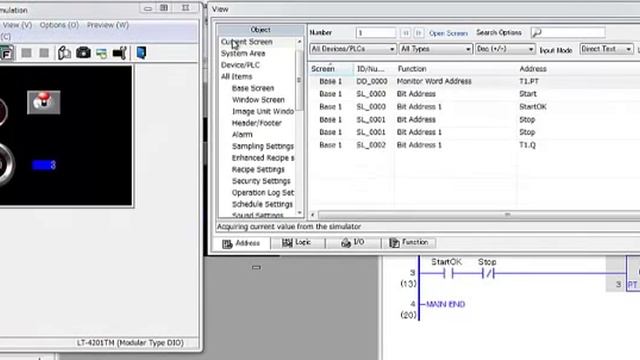640x360 pixels.
Task: Open the Dec (+/-) format dropdown
Action: pos(505,49)
